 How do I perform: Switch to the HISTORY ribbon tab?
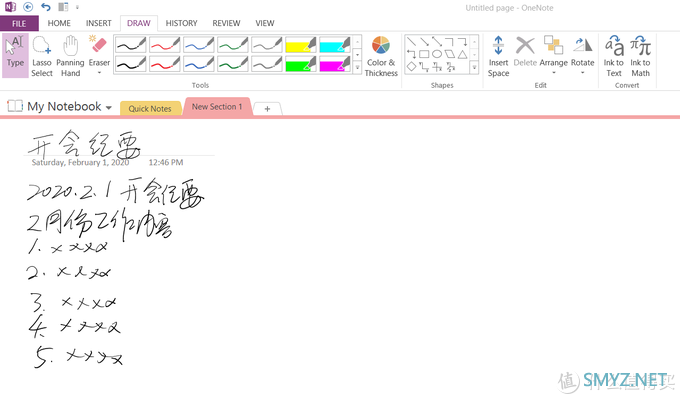point(181,23)
